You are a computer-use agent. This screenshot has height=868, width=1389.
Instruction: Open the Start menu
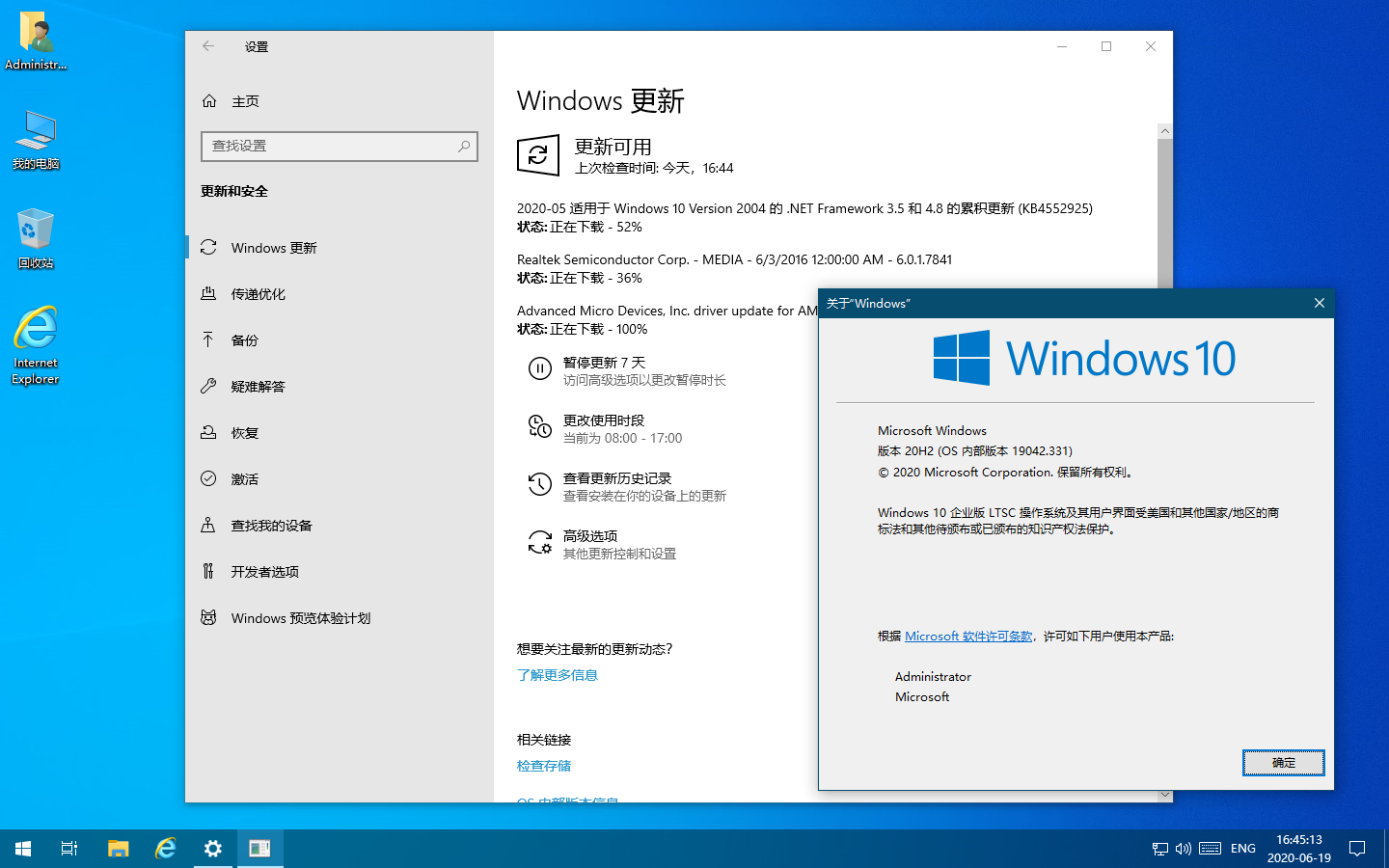point(23,849)
